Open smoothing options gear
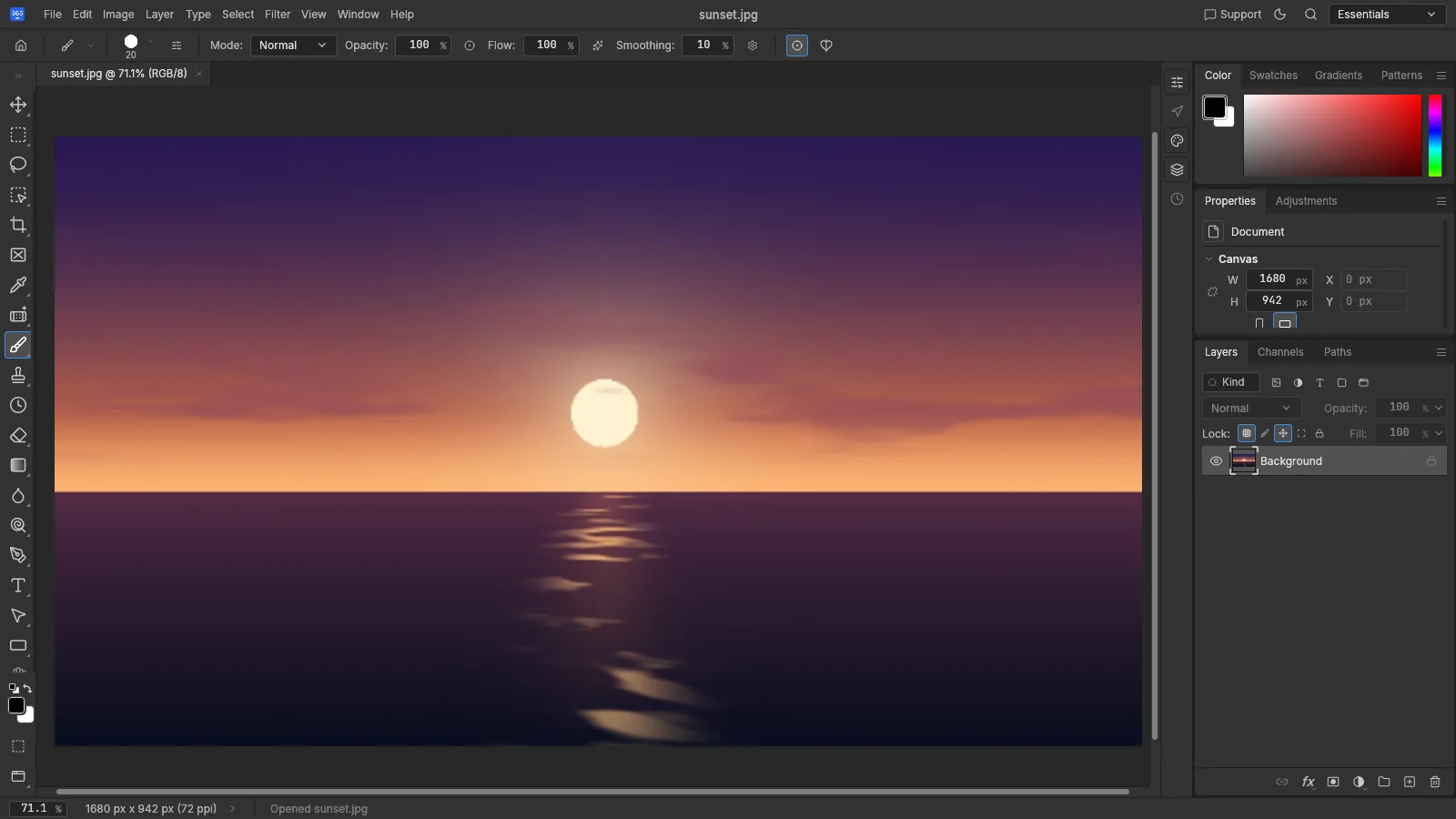 pyautogui.click(x=753, y=45)
